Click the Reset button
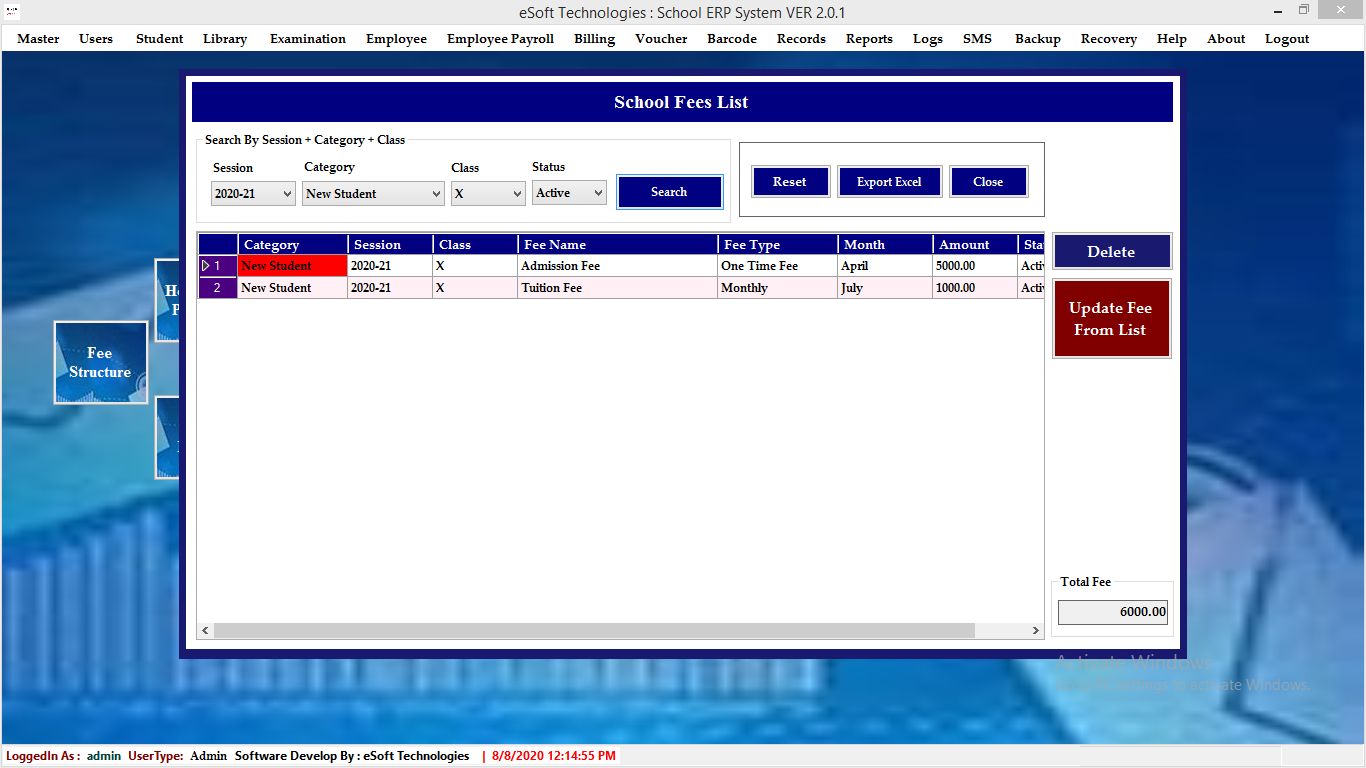Image resolution: width=1366 pixels, height=768 pixels. (x=789, y=182)
